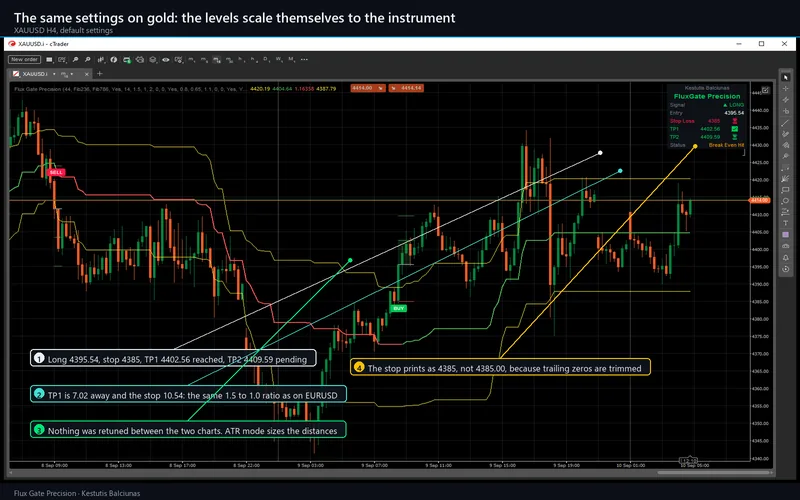Open the three-dots more timeframes menu
800x500 pixels.
point(304,60)
